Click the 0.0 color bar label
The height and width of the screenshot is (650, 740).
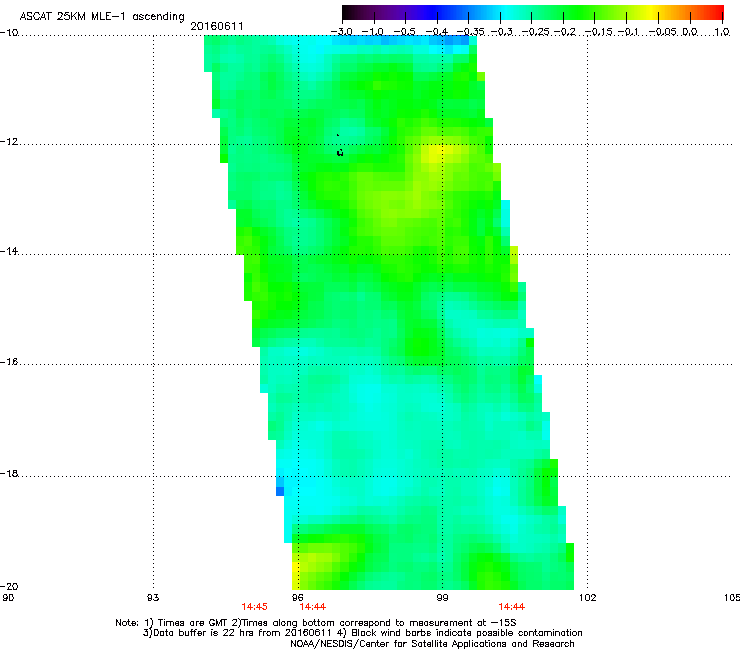[690, 32]
